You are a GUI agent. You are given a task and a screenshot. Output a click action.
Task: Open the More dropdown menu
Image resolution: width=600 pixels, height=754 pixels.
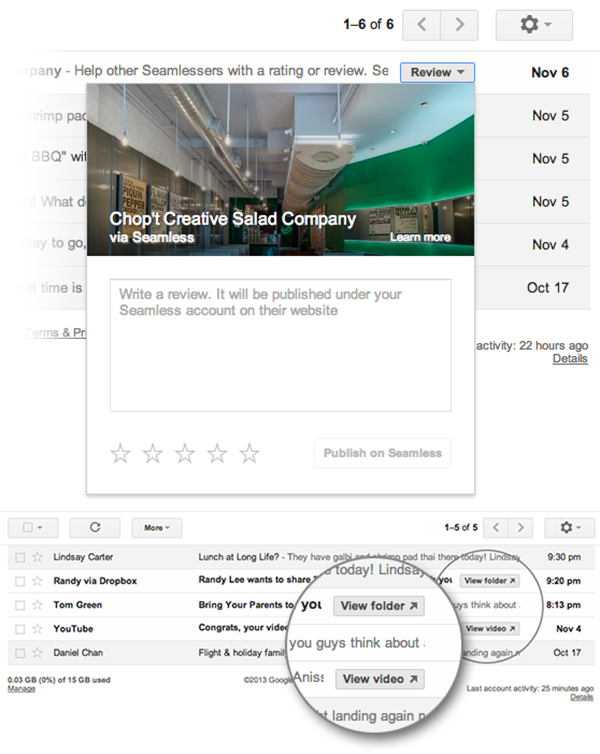click(x=157, y=528)
